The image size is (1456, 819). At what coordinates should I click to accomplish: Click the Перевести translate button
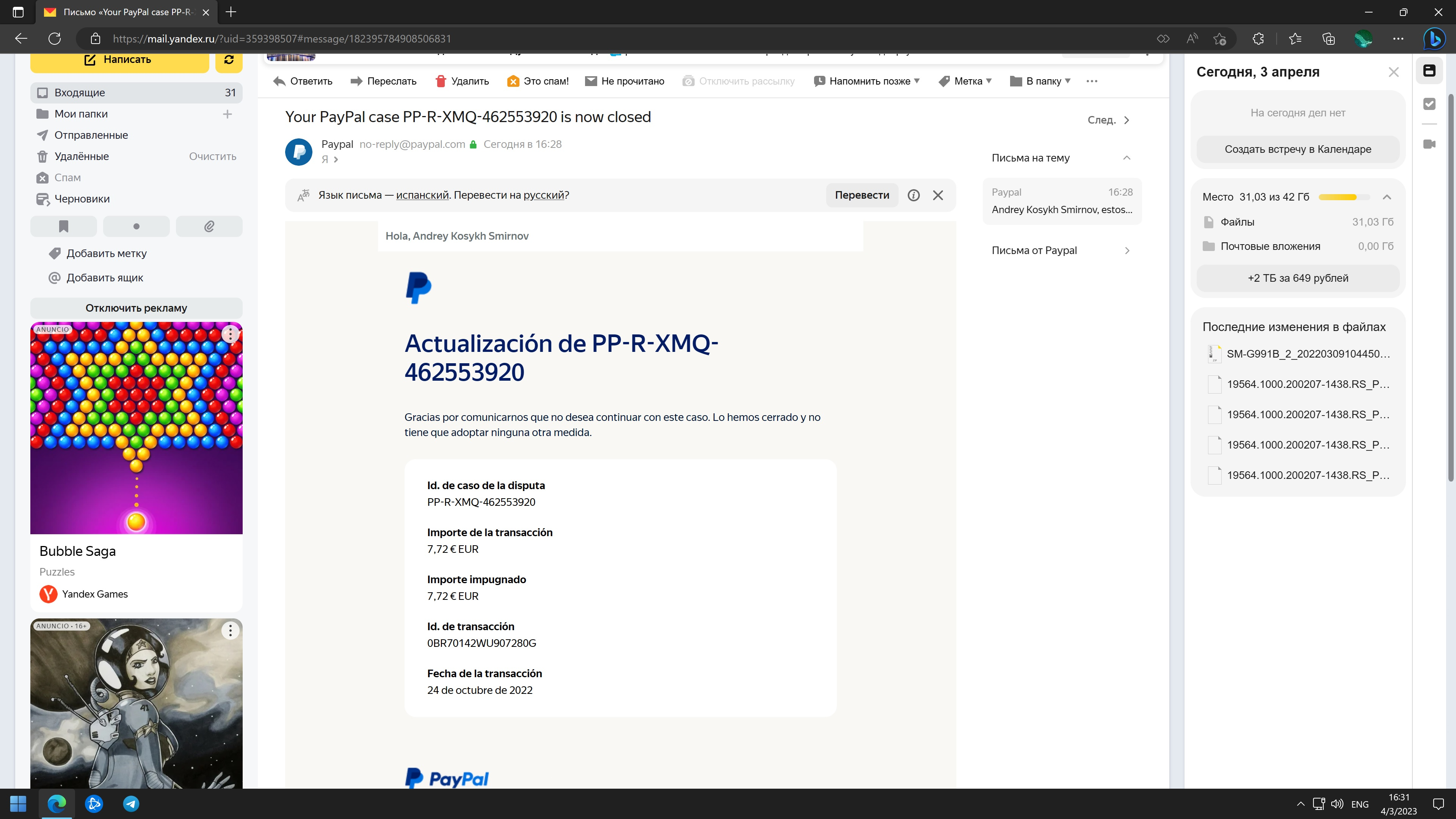click(861, 195)
